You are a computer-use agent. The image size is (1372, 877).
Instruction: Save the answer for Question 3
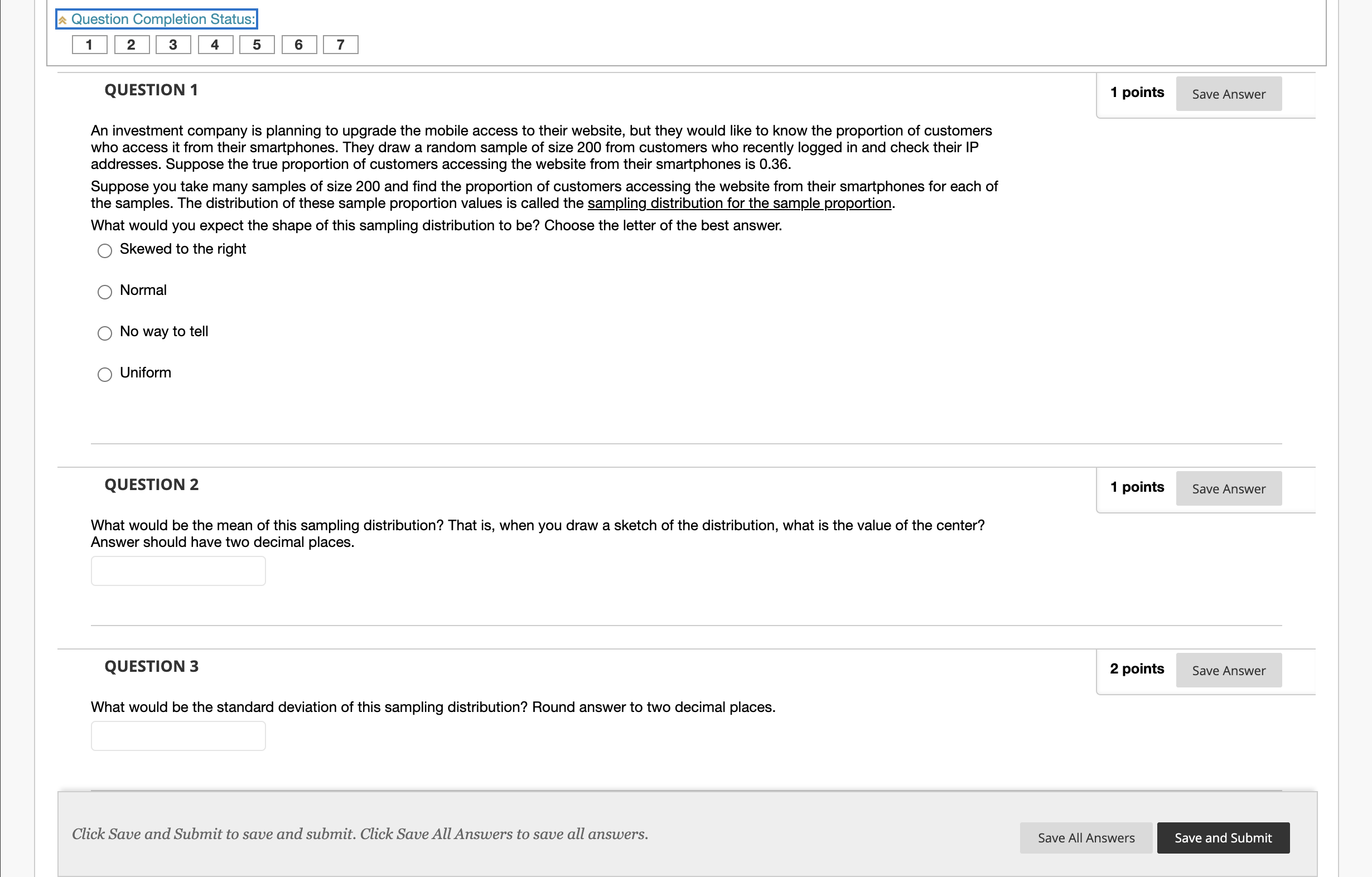[x=1229, y=670]
